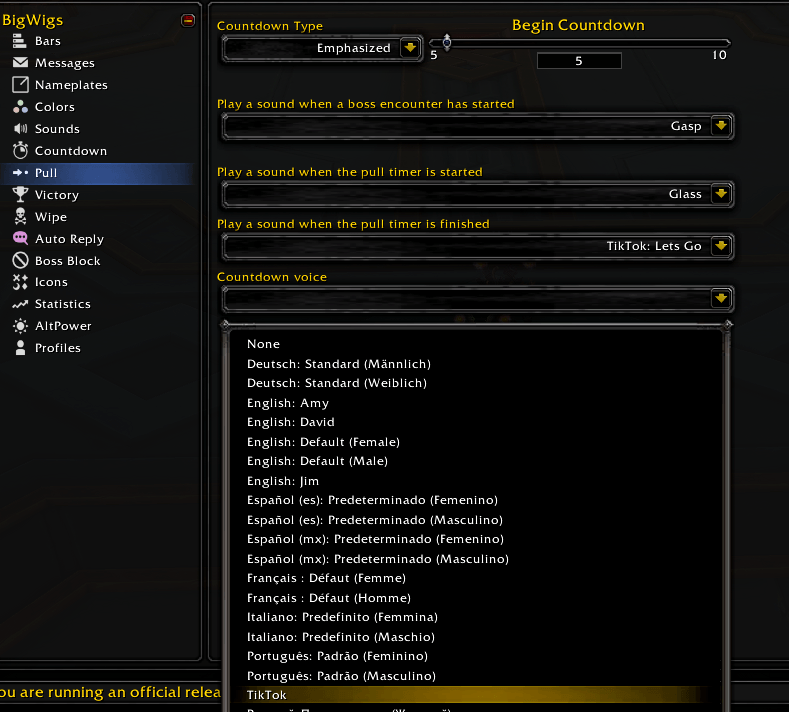
Task: Select the Victory trophy icon
Action: [20, 194]
